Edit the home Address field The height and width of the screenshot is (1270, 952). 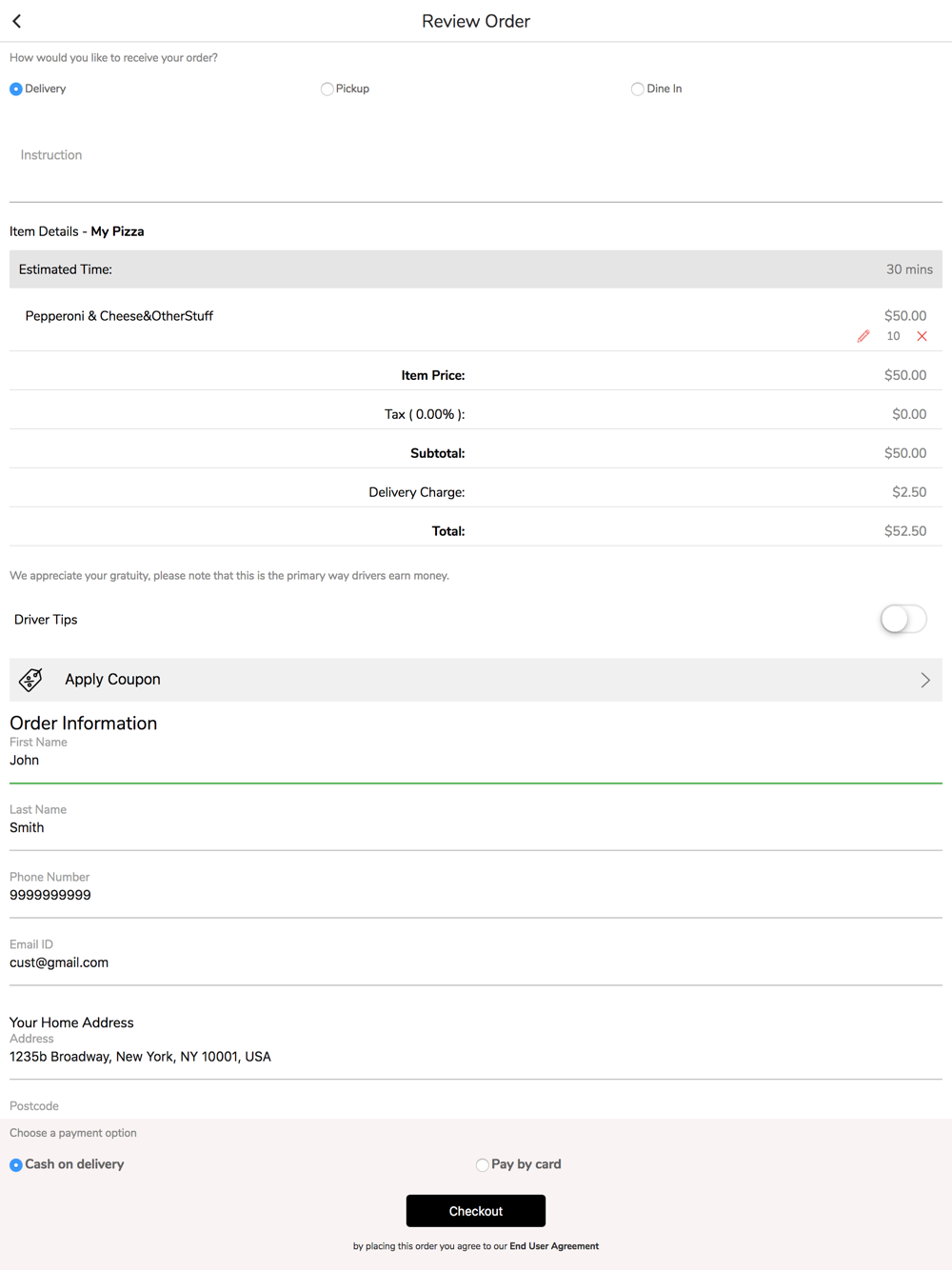pos(476,1057)
